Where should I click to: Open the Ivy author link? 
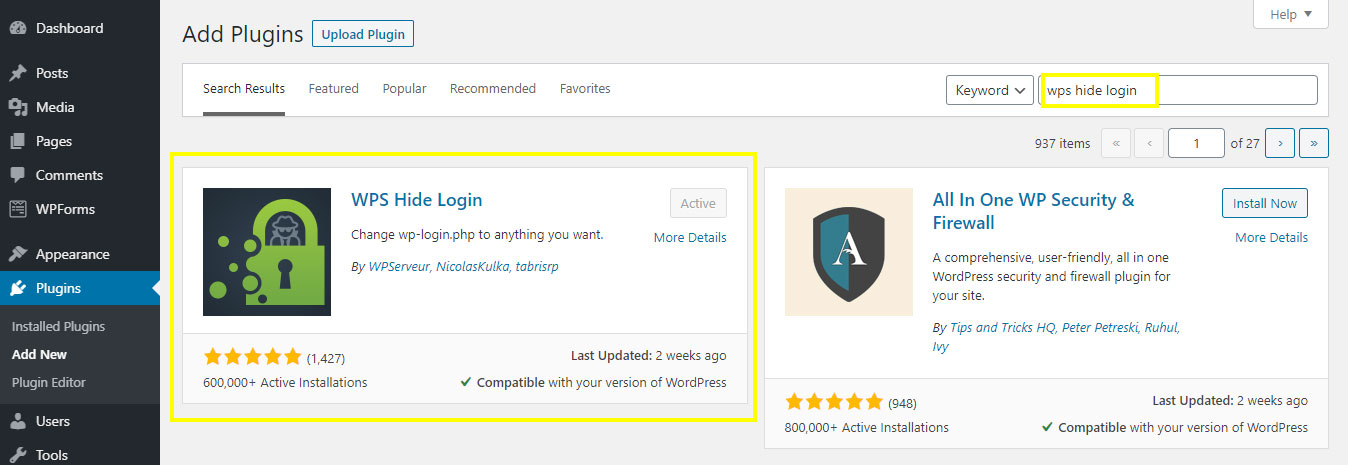tap(940, 347)
